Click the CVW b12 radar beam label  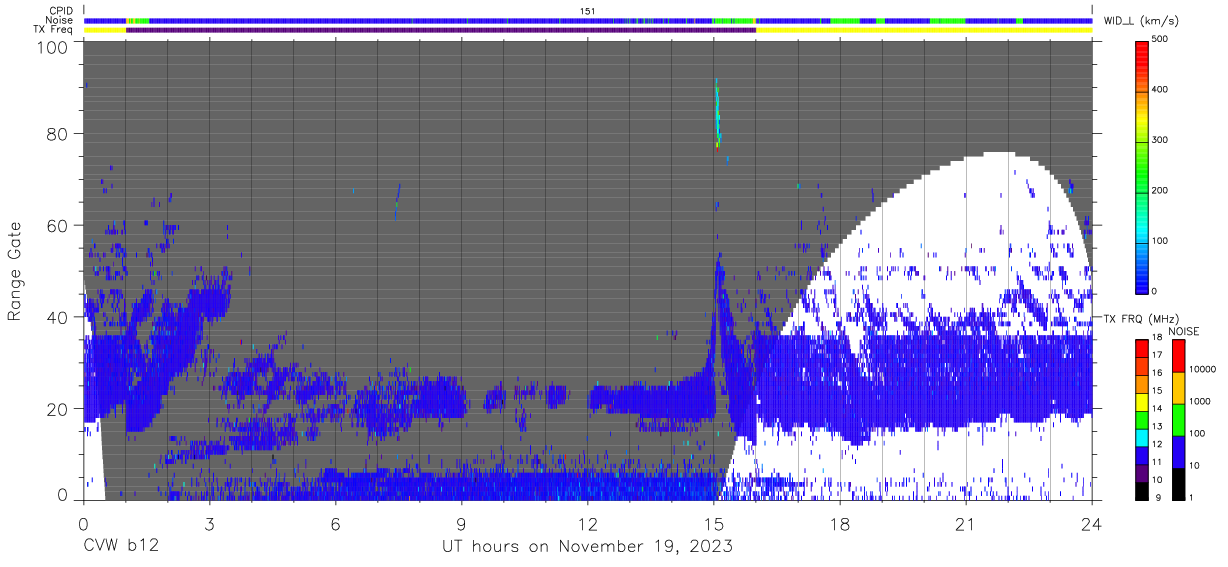119,547
